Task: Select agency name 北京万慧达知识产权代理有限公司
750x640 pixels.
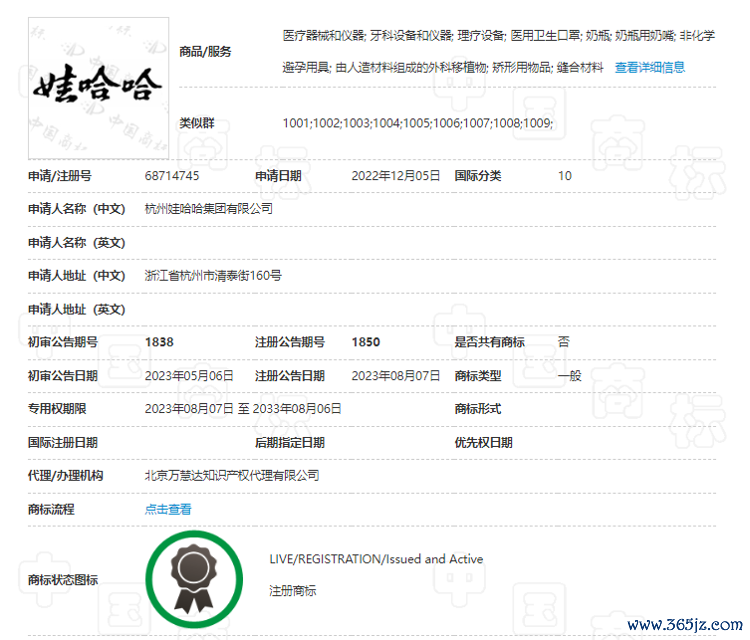Action: pyautogui.click(x=232, y=475)
